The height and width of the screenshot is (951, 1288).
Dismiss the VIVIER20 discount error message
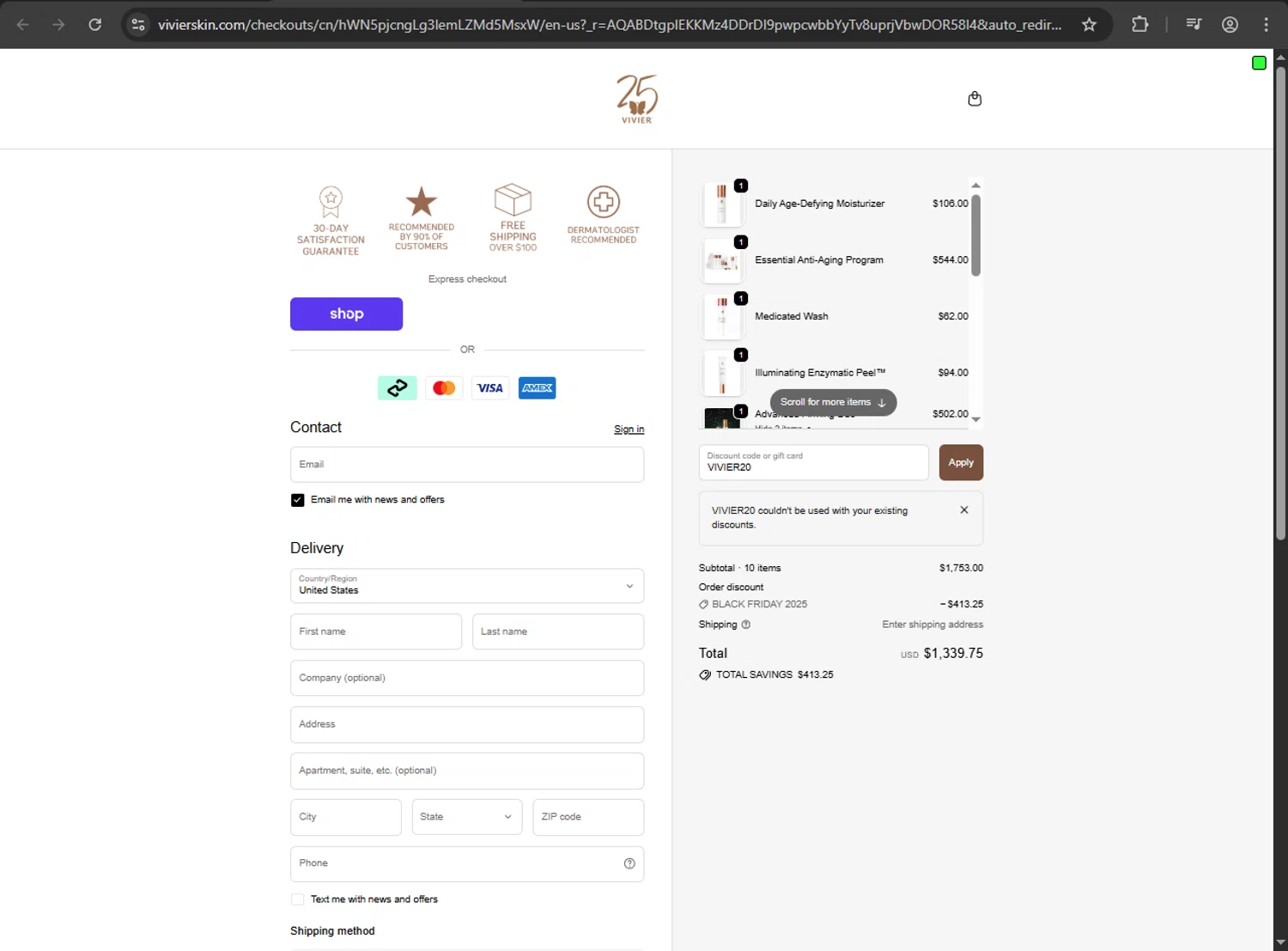(964, 510)
